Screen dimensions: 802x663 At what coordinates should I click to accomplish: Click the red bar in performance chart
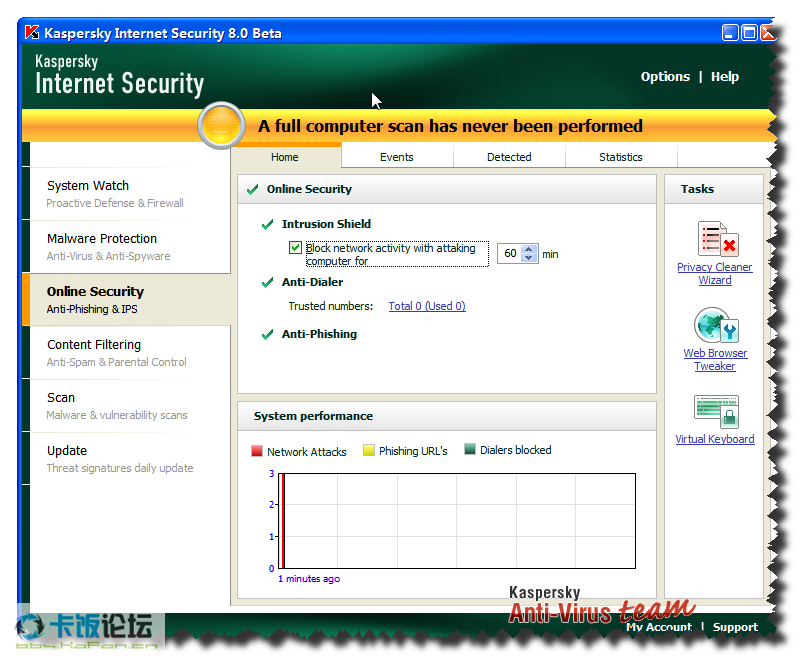[x=283, y=521]
